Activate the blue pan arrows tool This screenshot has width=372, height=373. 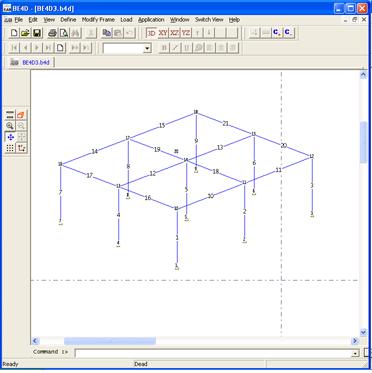[x=10, y=137]
